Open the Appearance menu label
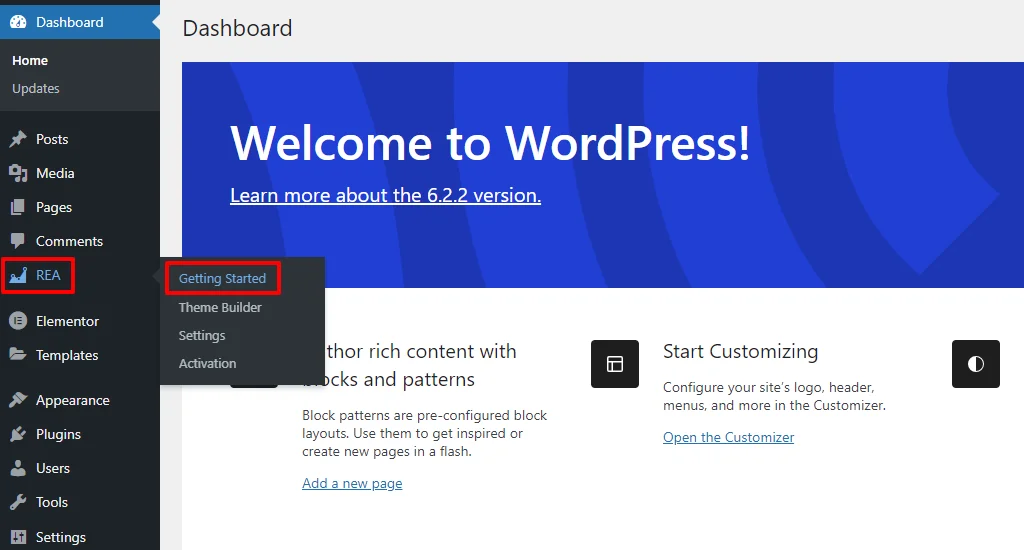The width and height of the screenshot is (1024, 550). [72, 400]
